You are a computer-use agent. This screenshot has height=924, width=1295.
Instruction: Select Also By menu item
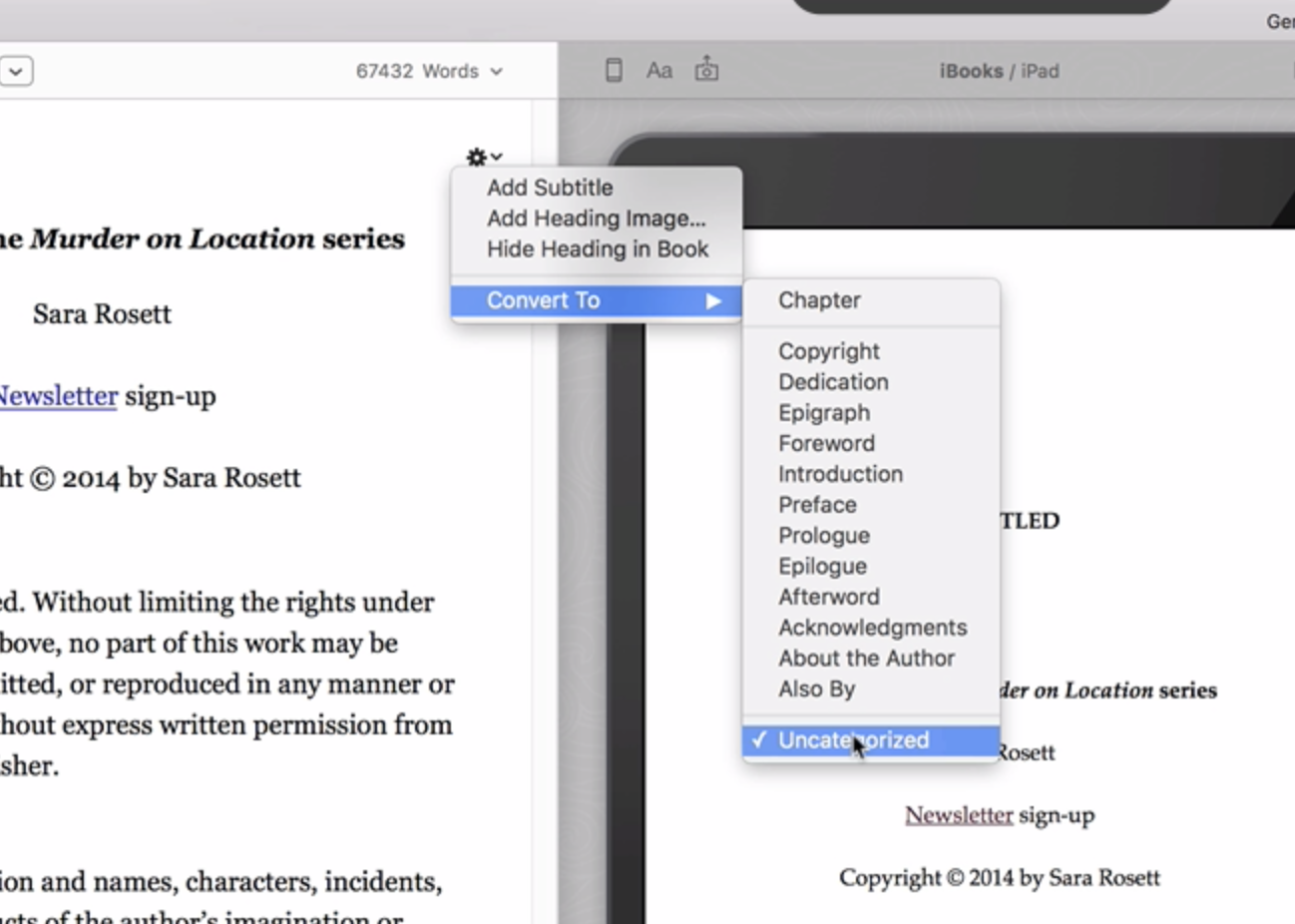point(871,690)
